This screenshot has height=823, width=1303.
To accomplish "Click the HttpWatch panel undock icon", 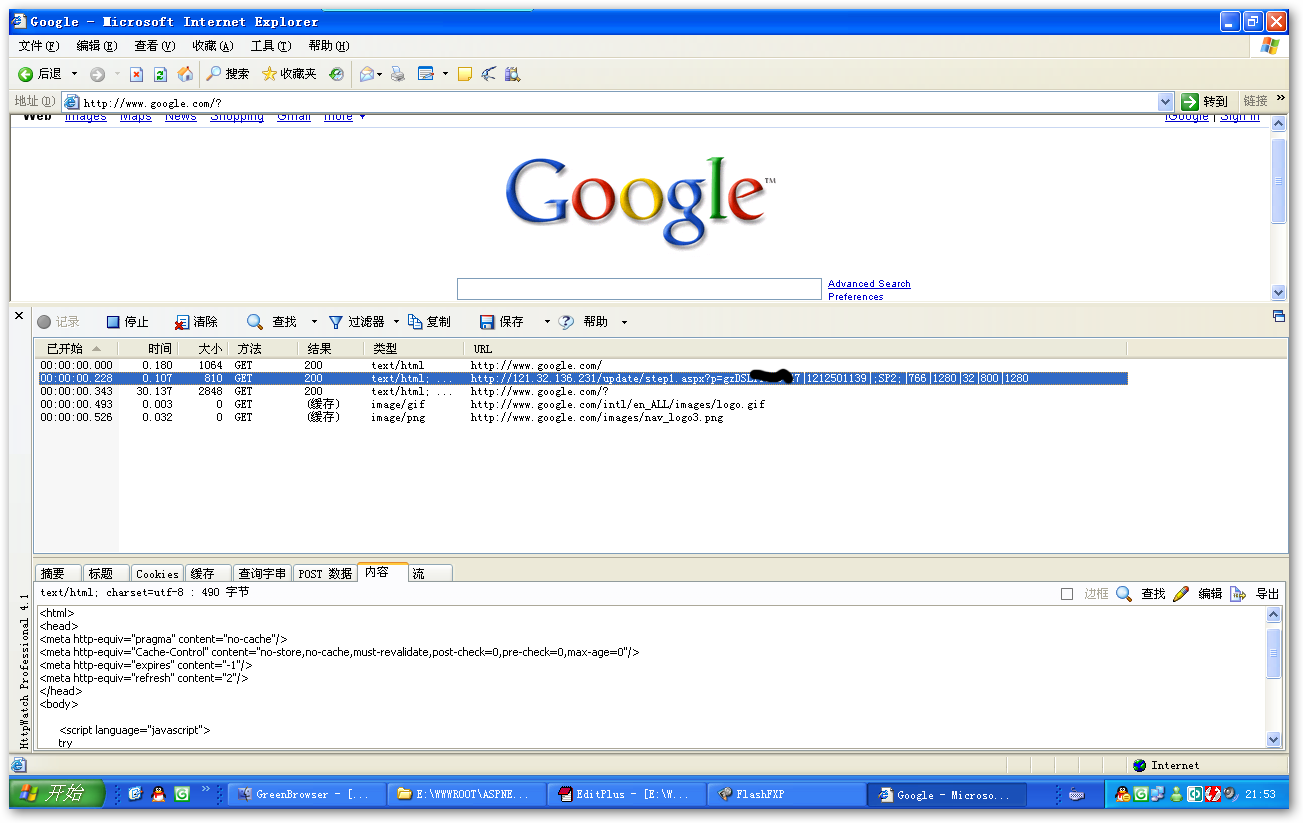I will point(1278,316).
